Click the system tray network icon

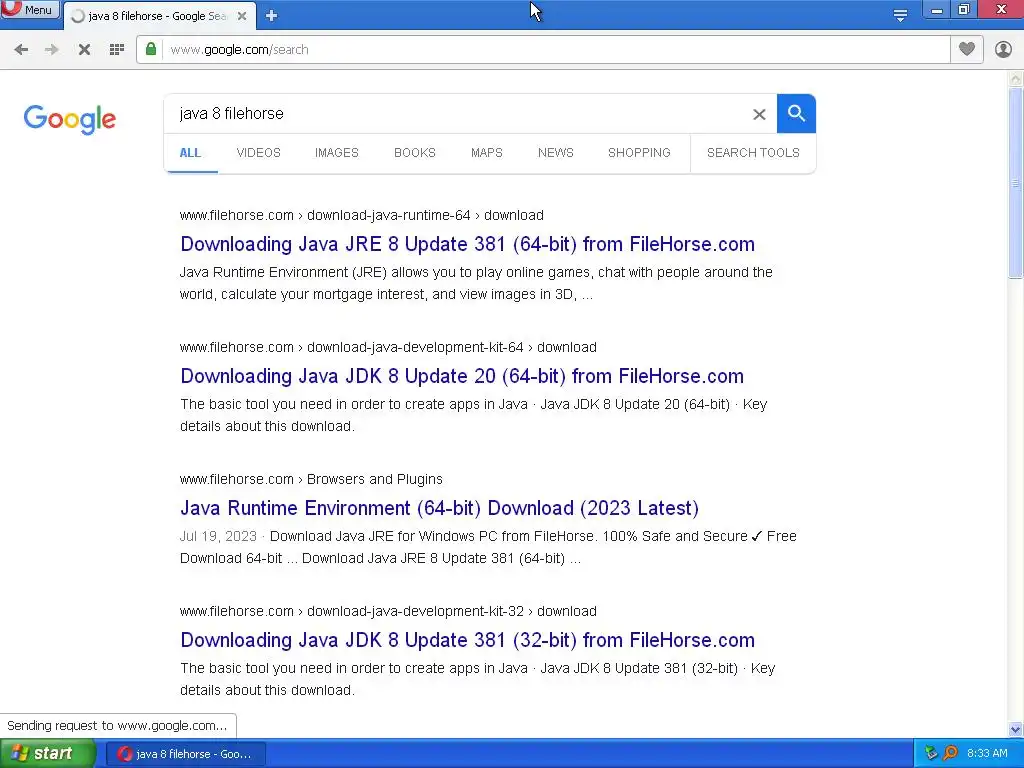click(931, 754)
